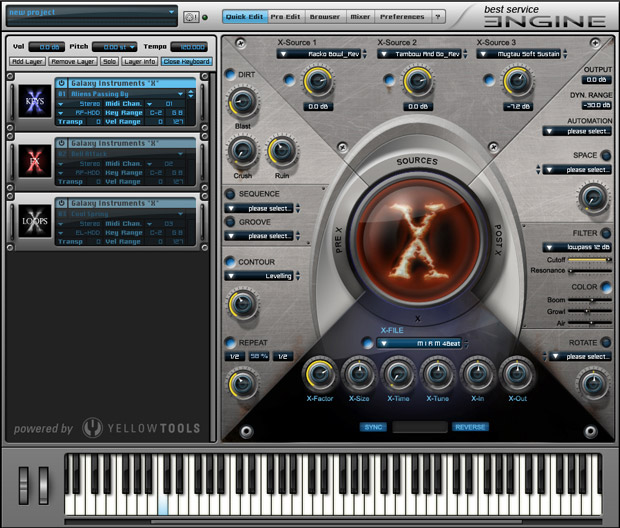Toggle power on second Galaxy Instruments layer

pos(61,143)
